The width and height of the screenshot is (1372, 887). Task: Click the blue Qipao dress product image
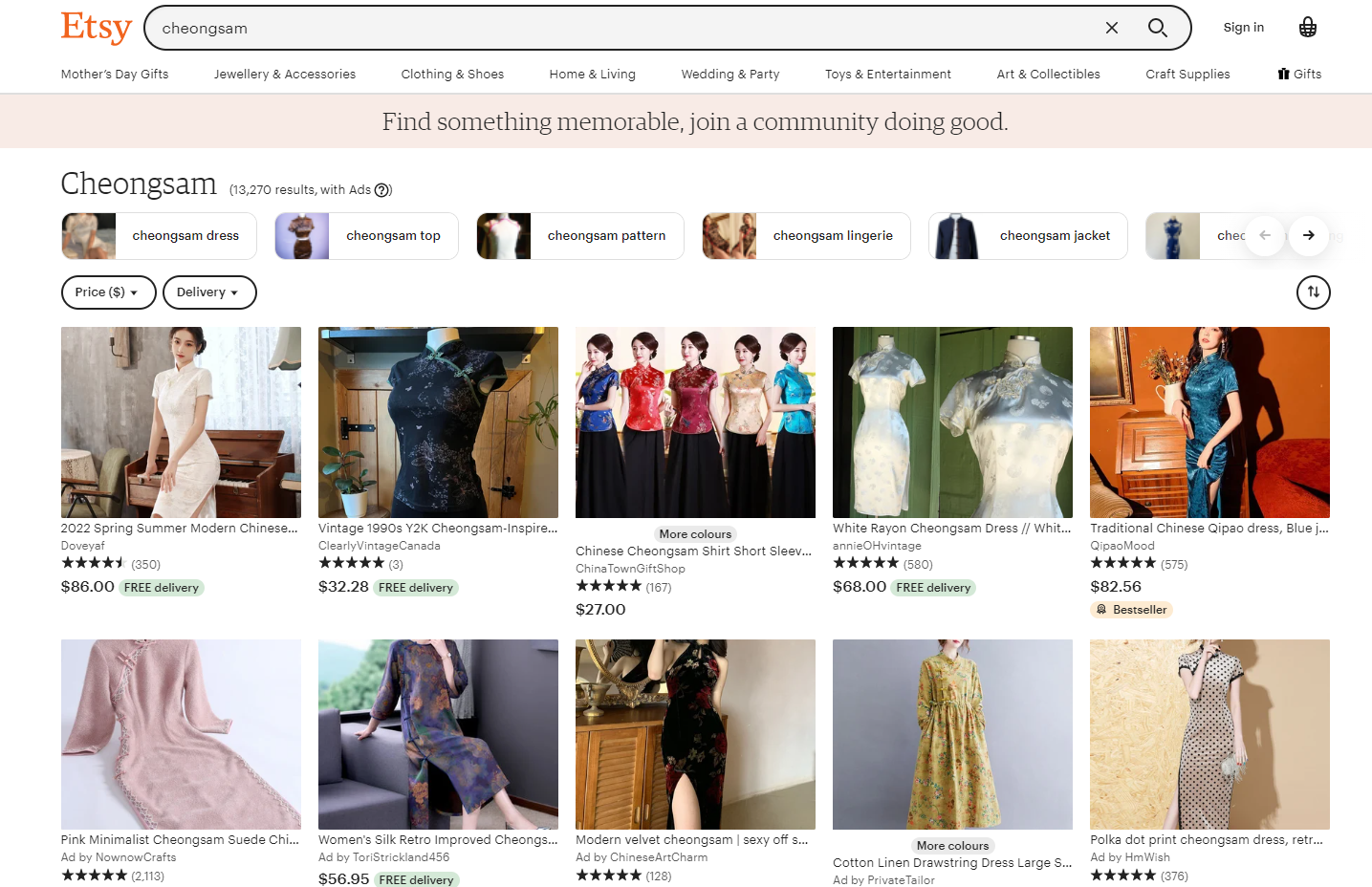pos(1209,422)
